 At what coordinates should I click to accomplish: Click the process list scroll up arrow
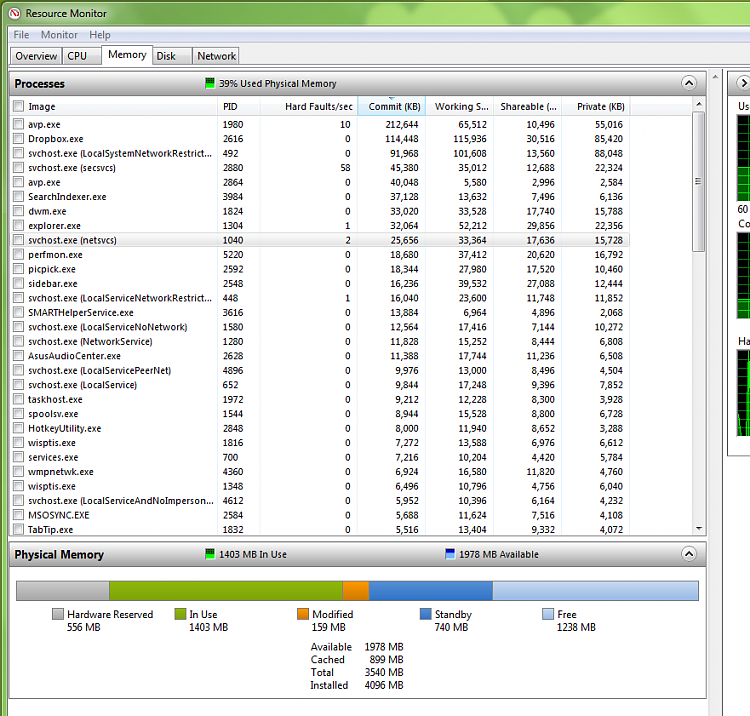699,104
